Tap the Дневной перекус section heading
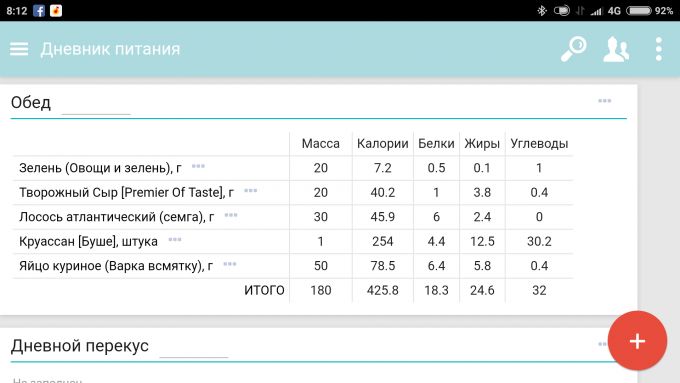 point(80,346)
